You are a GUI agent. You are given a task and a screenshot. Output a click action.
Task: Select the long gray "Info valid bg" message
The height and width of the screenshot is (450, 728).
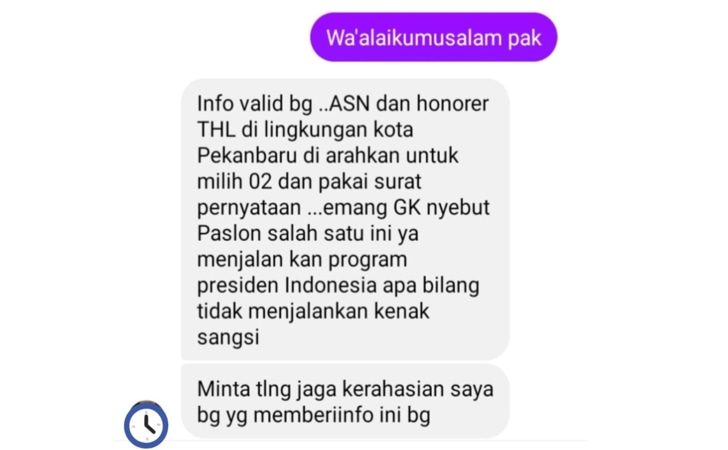(x=345, y=219)
